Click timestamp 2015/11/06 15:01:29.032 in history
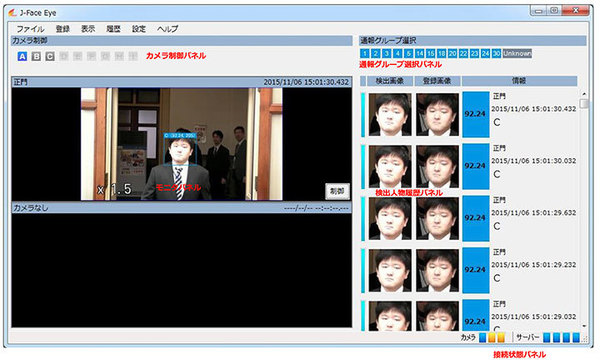Image resolution: width=600 pixels, height=364 pixels. click(x=533, y=317)
